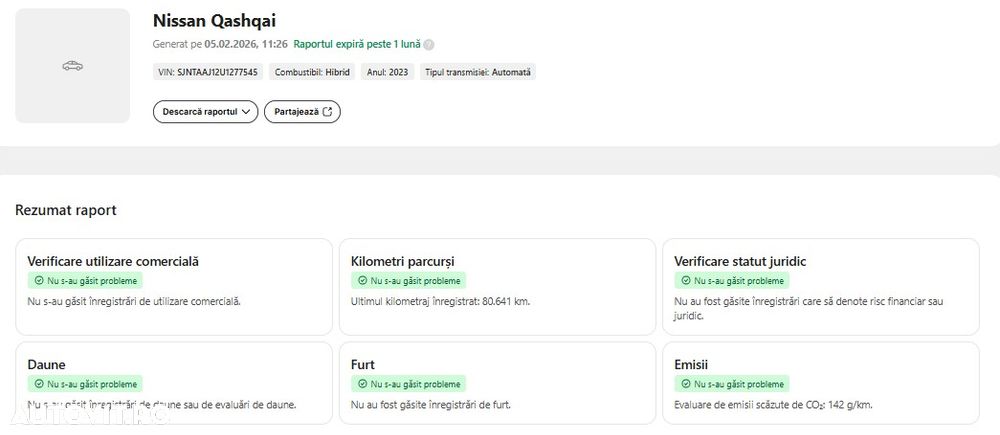Screen dimensions: 1000x435
Task: Click the help icon beside report expiry
Action: click(x=429, y=45)
